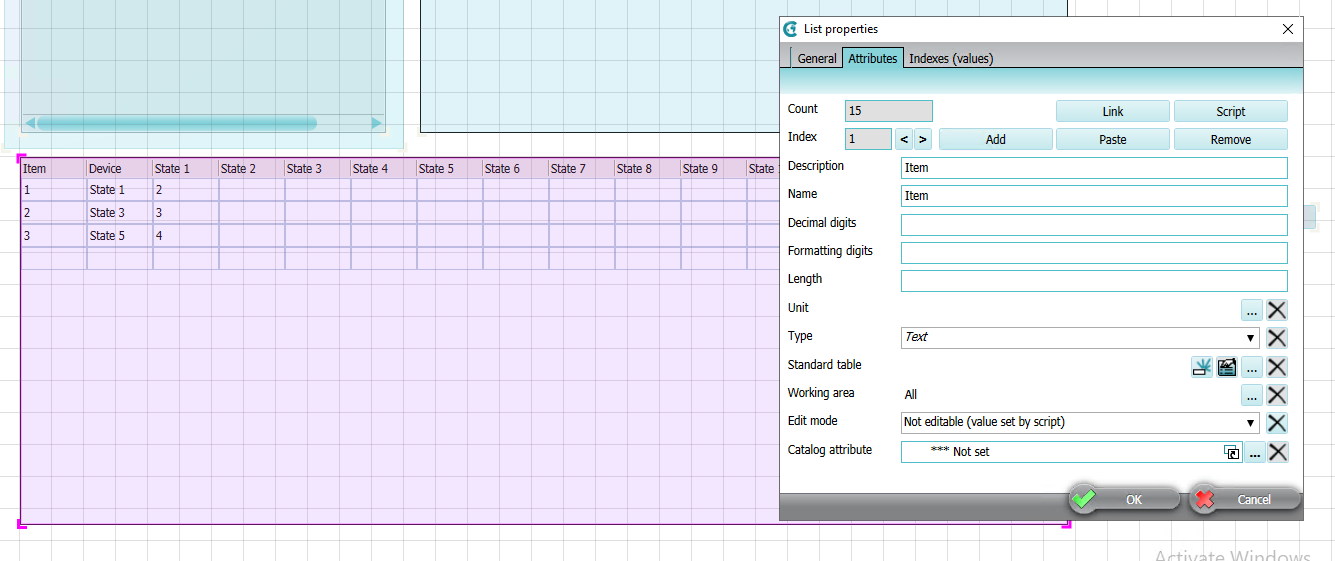This screenshot has height=561, width=1335.
Task: Reset Working area using the X icon
Action: pos(1277,395)
